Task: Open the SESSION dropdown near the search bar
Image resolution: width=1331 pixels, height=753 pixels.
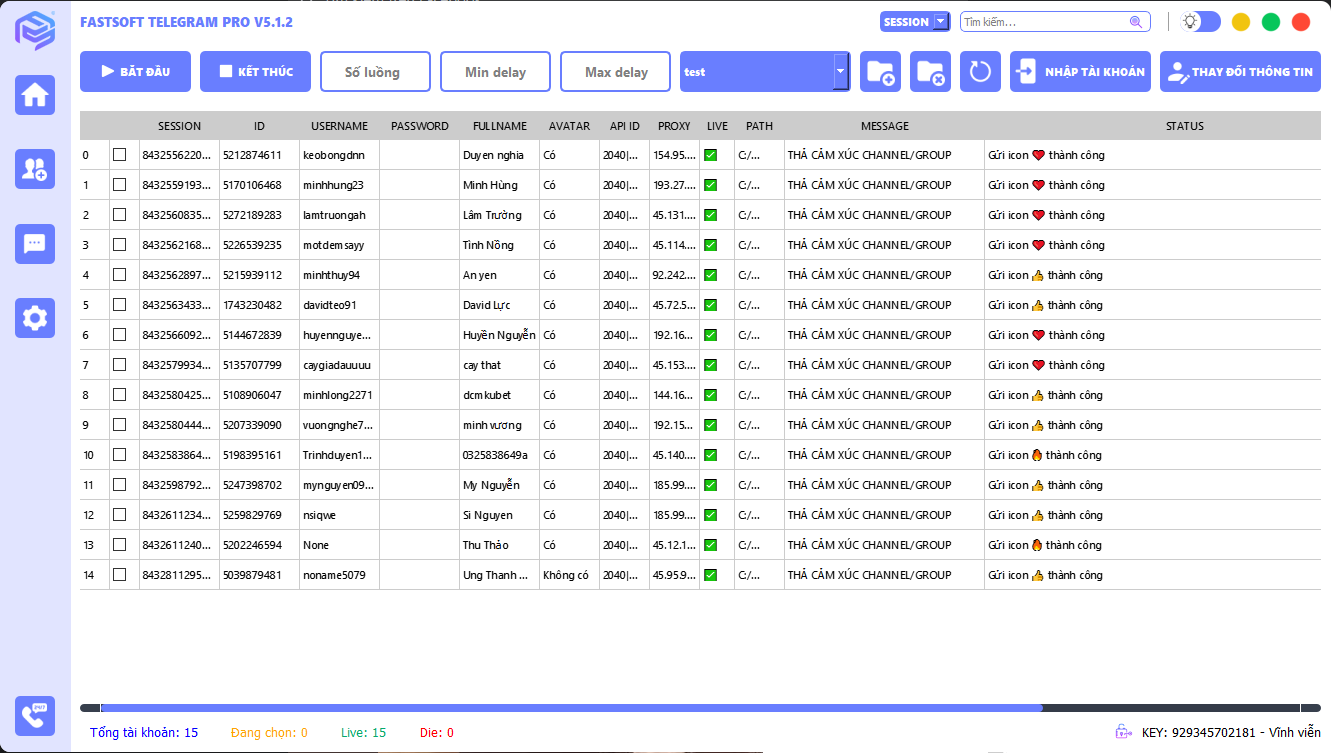Action: click(914, 20)
